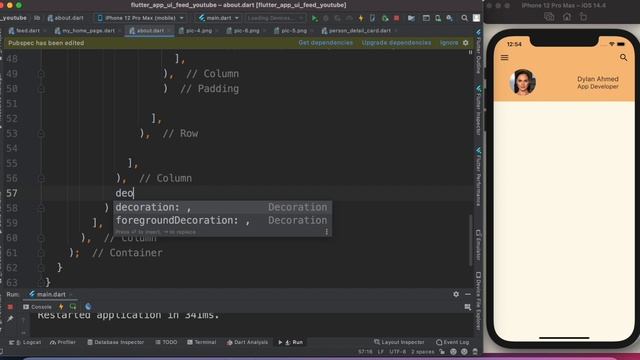Viewport: 640px width, 360px height.
Task: Open TODO tool window
Action: (166, 342)
